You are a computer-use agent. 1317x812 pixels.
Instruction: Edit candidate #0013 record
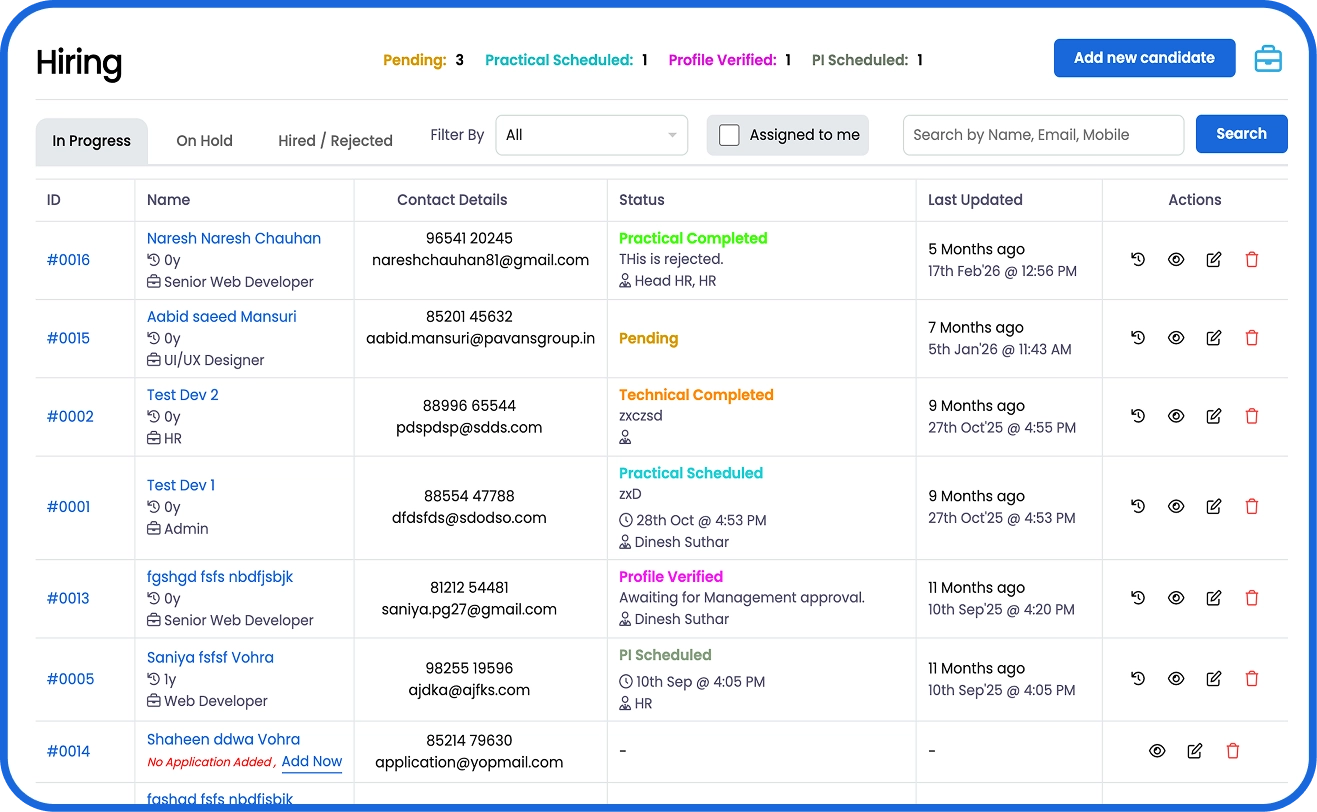tap(1214, 598)
